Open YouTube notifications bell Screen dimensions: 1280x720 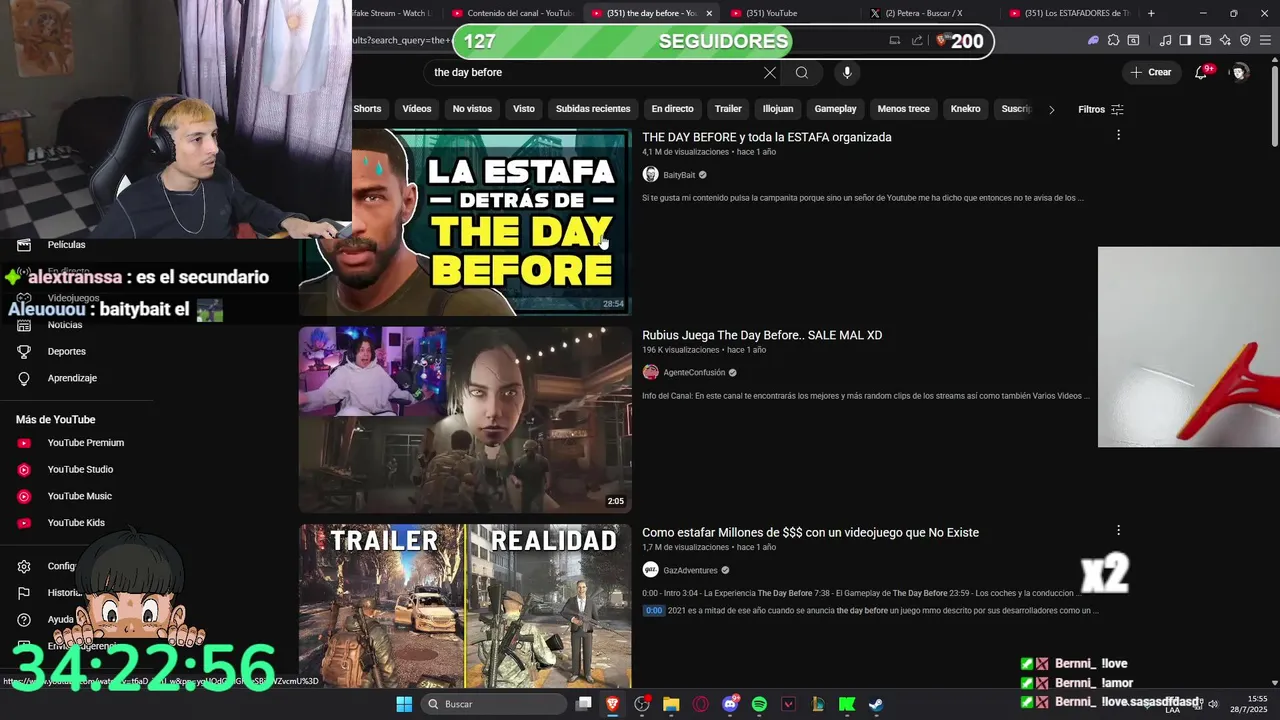pyautogui.click(x=1202, y=72)
